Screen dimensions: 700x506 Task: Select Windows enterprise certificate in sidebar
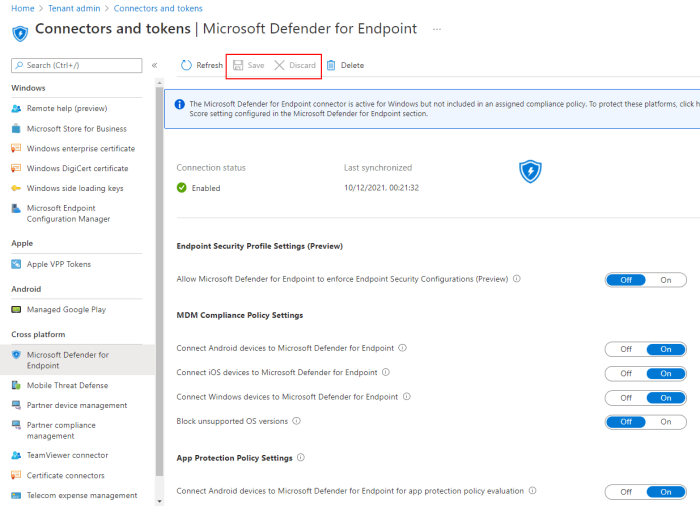[80, 148]
